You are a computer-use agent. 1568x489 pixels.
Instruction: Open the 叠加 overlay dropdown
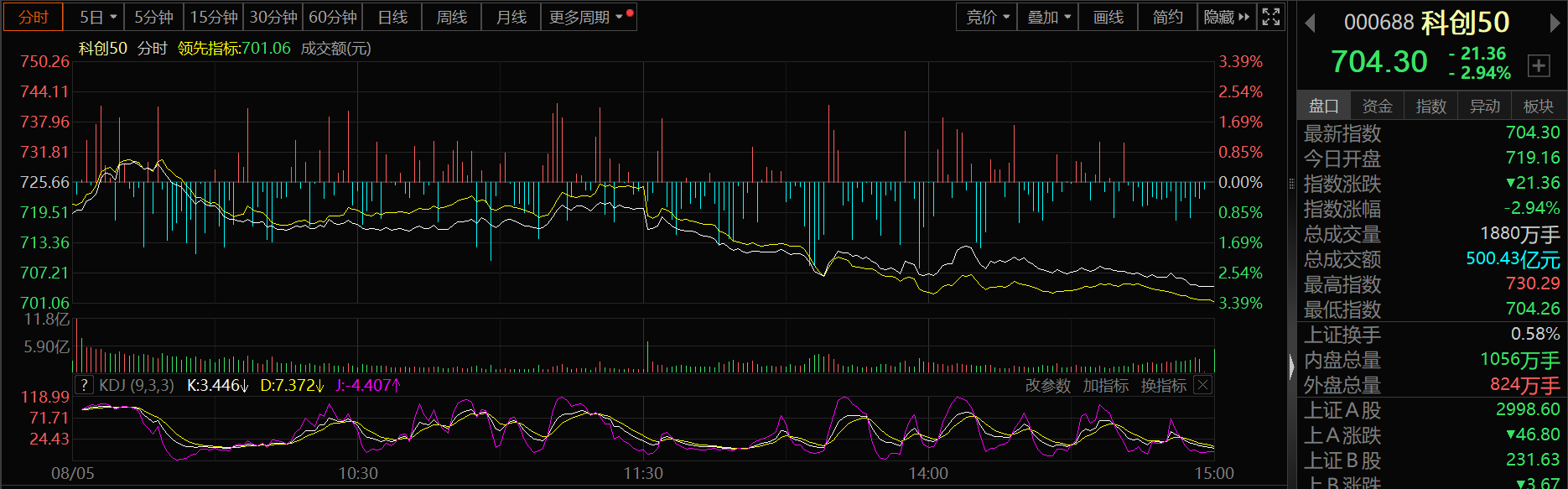coord(1048,17)
